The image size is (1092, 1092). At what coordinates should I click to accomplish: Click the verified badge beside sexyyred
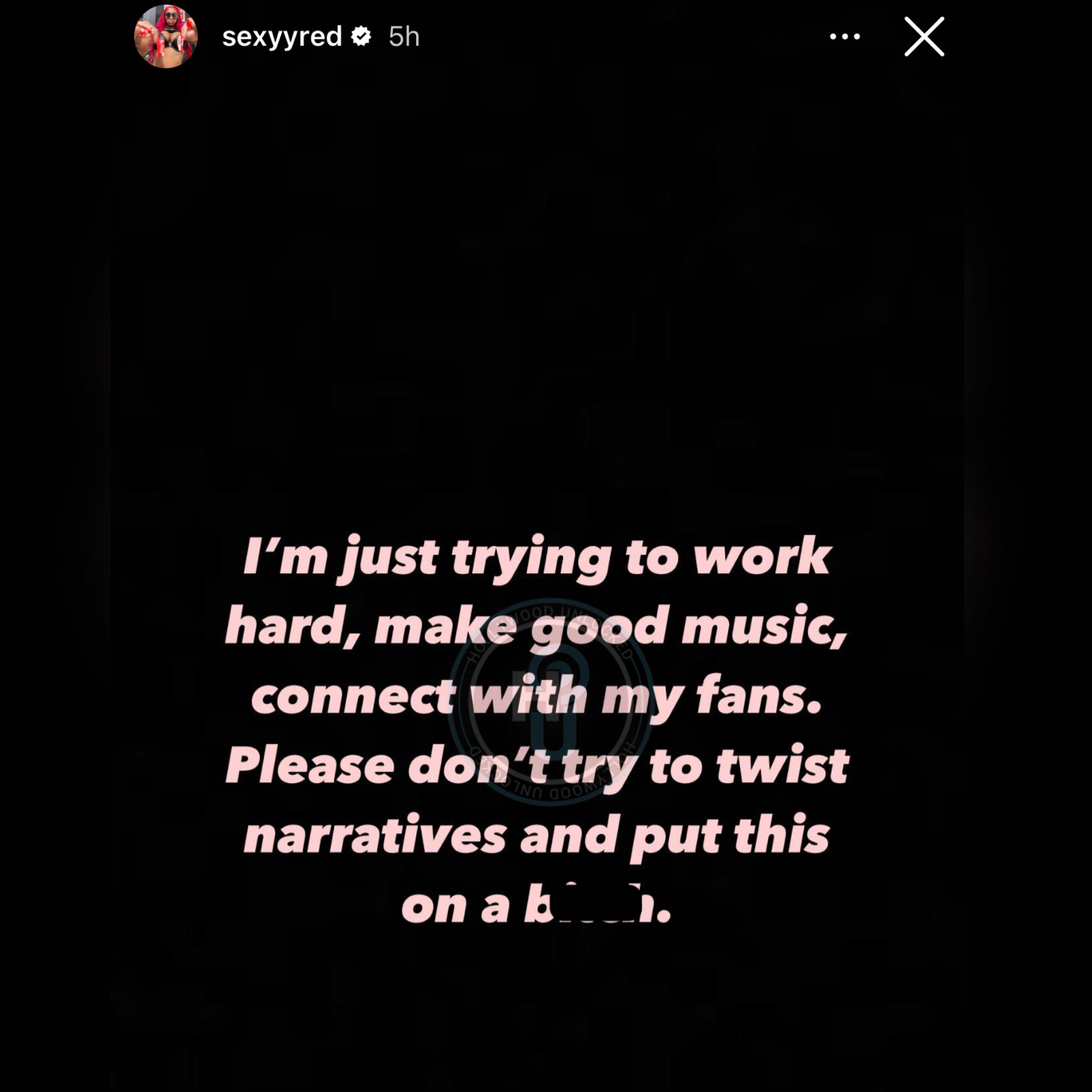tap(361, 37)
